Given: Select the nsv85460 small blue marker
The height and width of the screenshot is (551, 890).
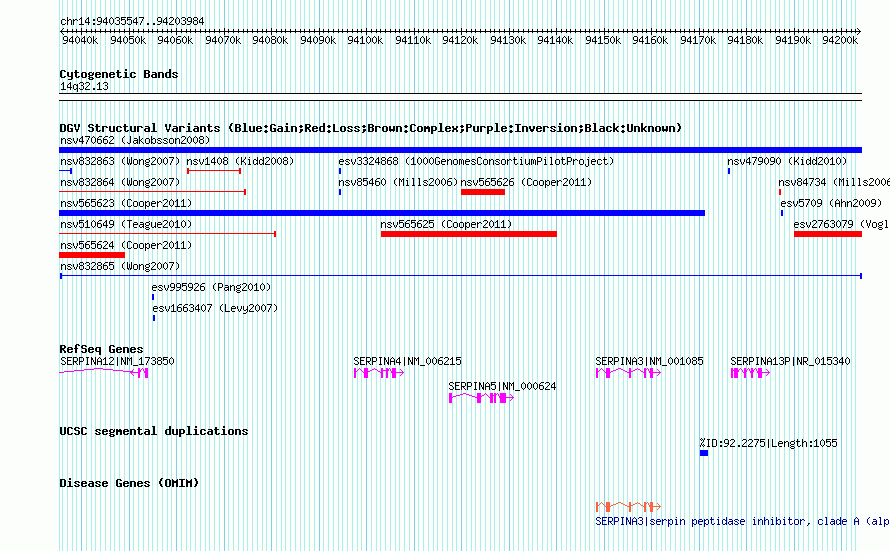Looking at the screenshot, I should (x=340, y=192).
